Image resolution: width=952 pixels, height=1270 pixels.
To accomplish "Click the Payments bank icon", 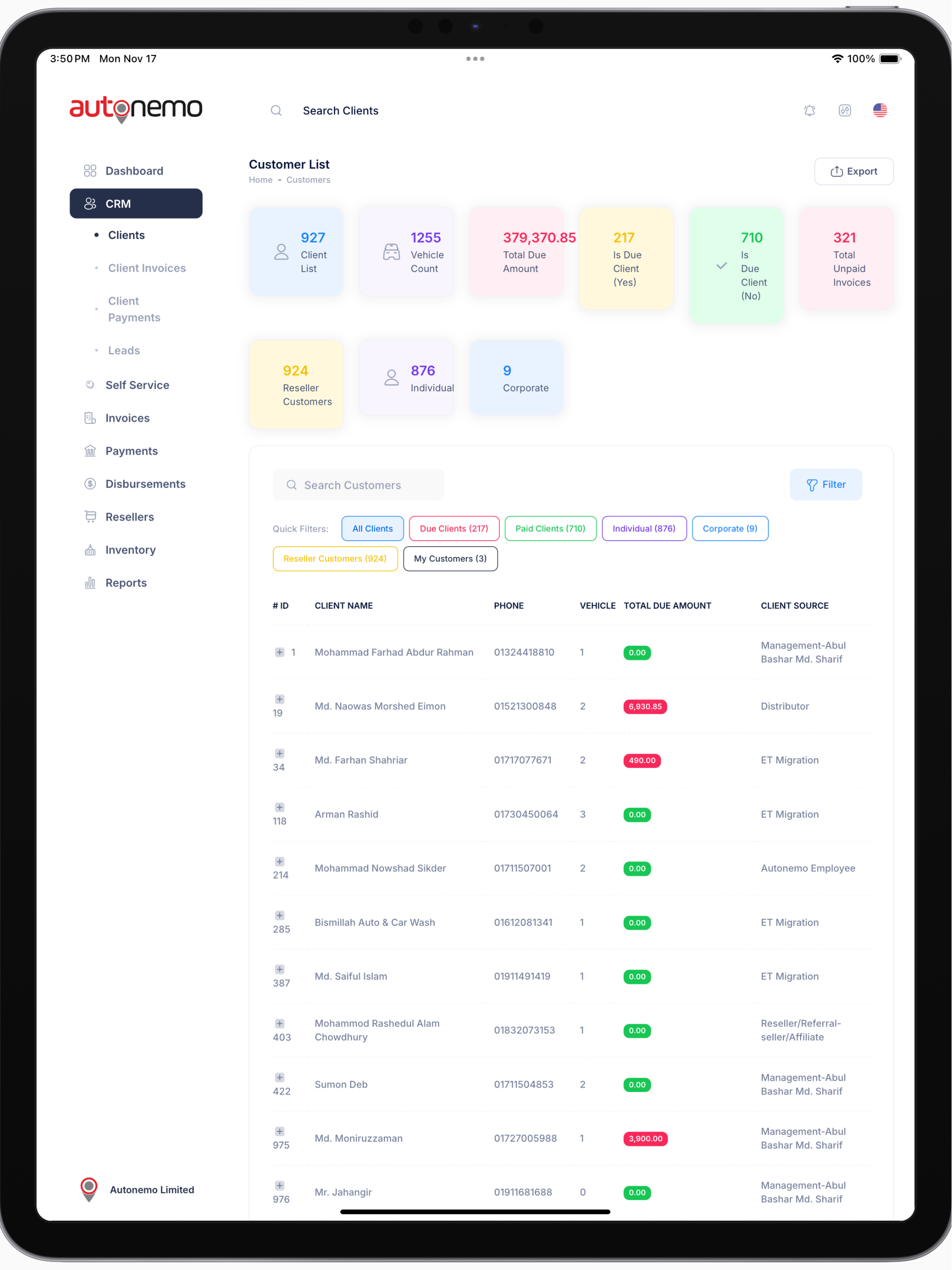I will 90,451.
